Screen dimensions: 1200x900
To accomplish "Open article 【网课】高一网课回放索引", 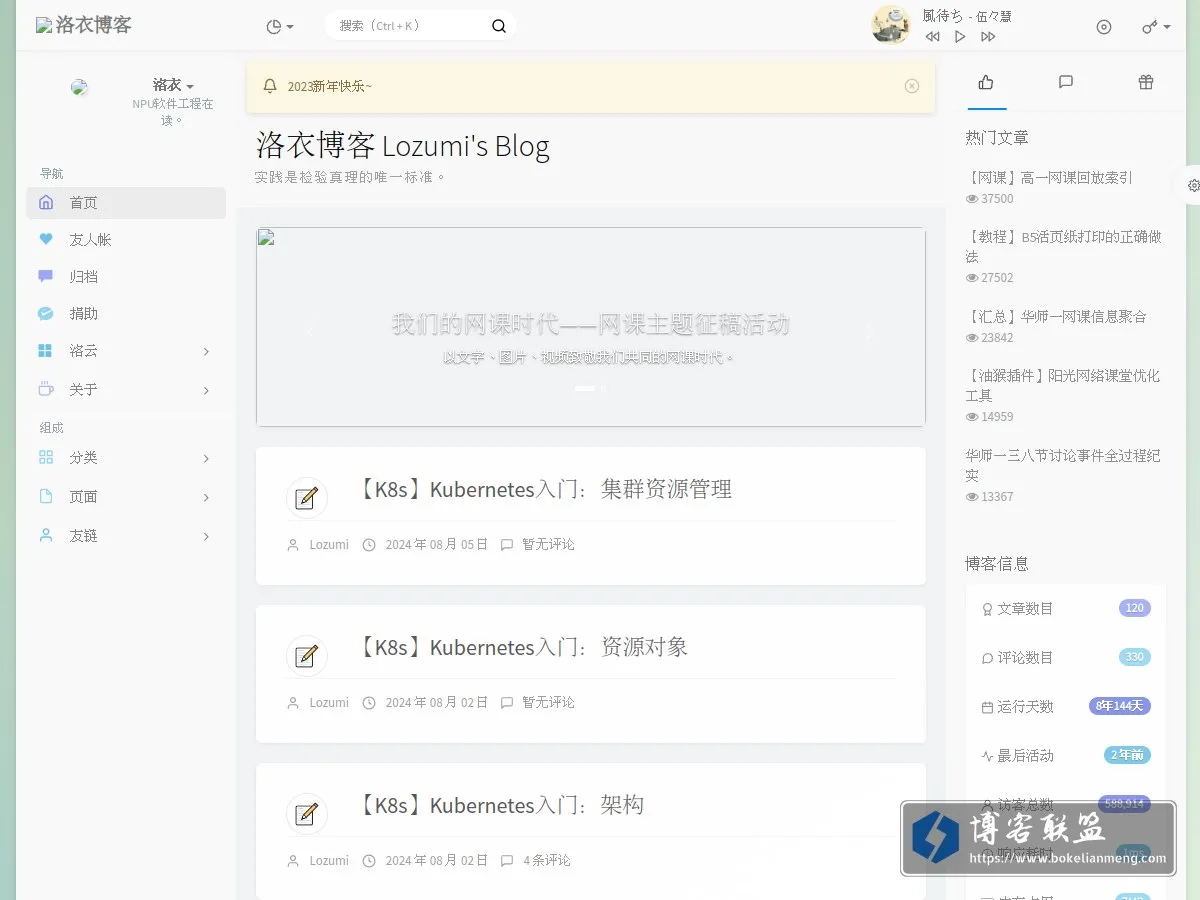I will click(1049, 178).
